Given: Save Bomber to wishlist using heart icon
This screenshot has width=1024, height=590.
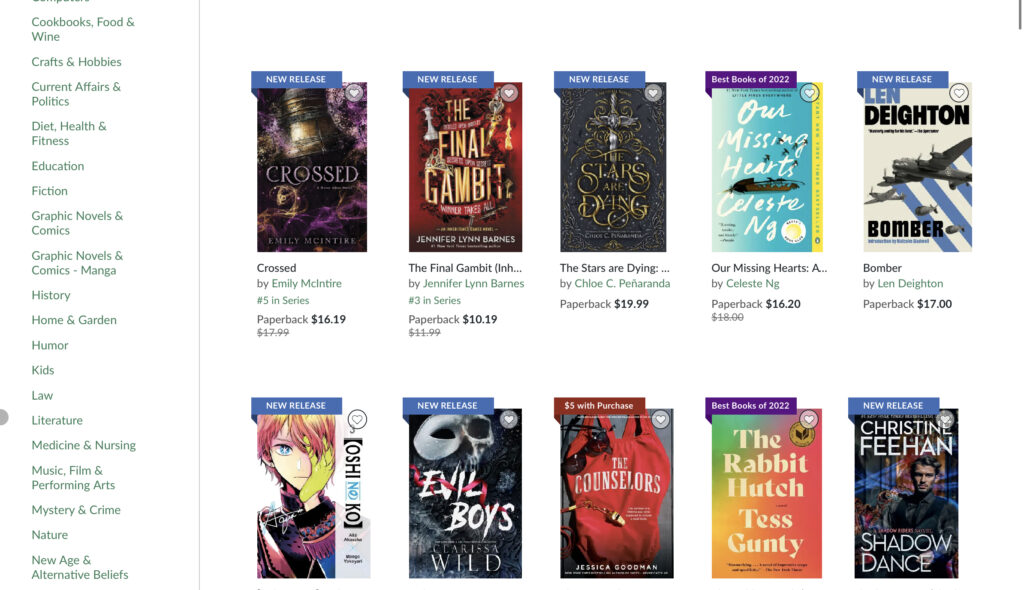Looking at the screenshot, I should point(959,93).
